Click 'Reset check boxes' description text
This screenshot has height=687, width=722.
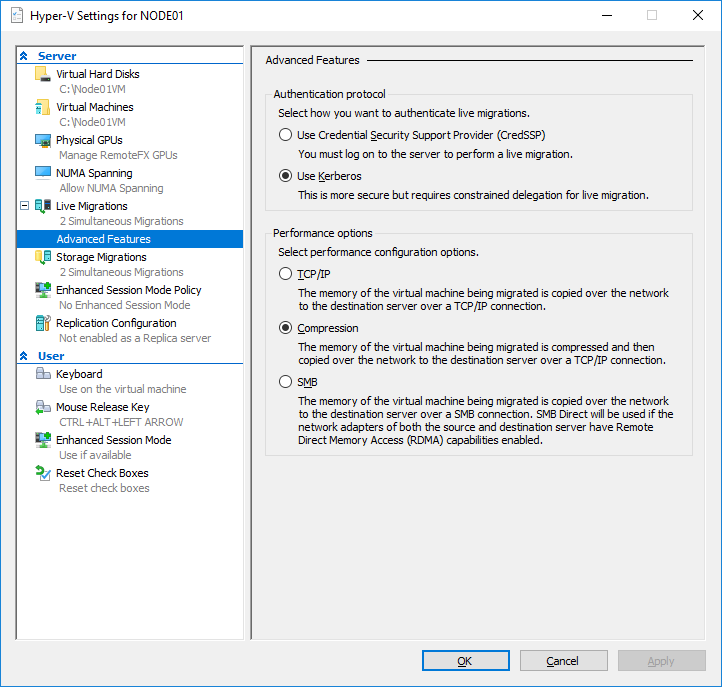pyautogui.click(x=105, y=488)
